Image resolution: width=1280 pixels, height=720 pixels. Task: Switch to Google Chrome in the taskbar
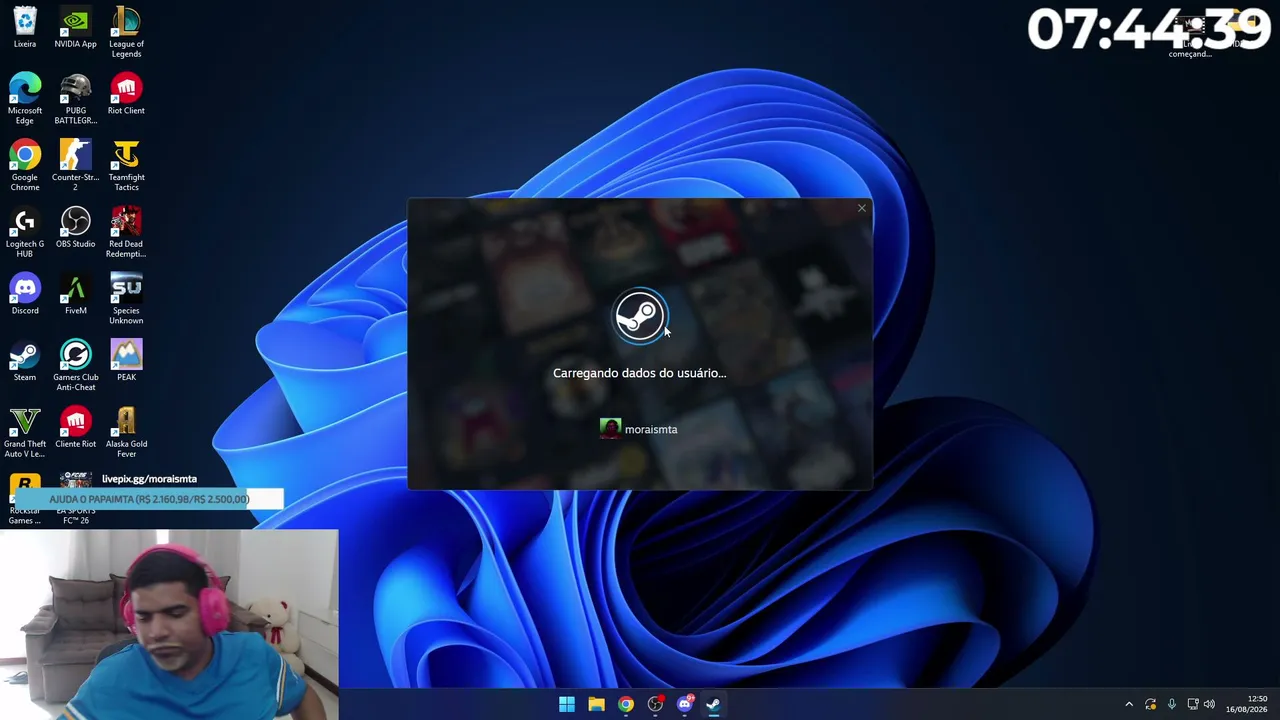click(x=625, y=704)
